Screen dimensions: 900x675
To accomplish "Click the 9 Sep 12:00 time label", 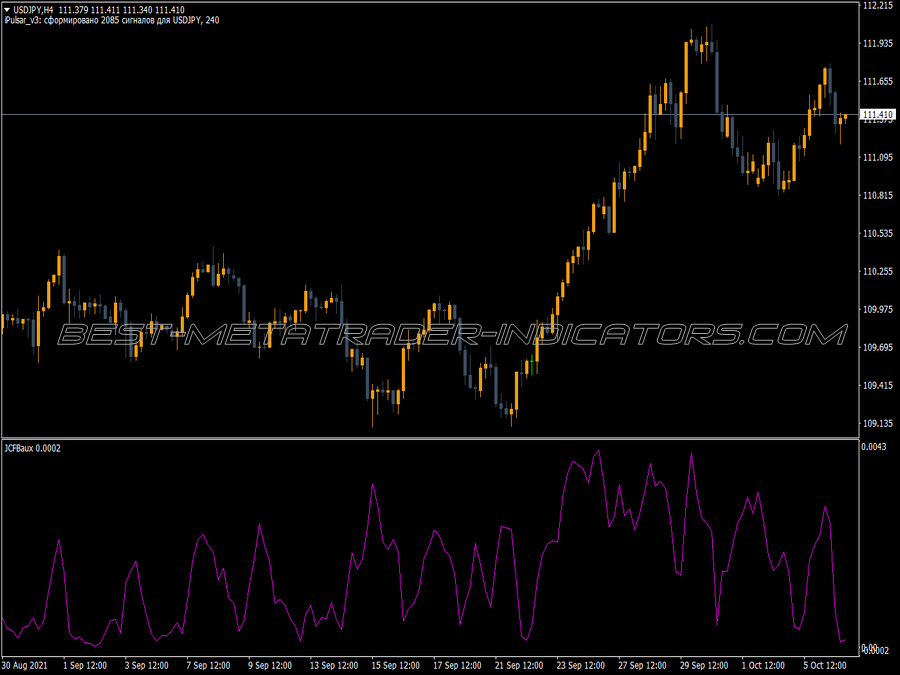I will [270, 666].
